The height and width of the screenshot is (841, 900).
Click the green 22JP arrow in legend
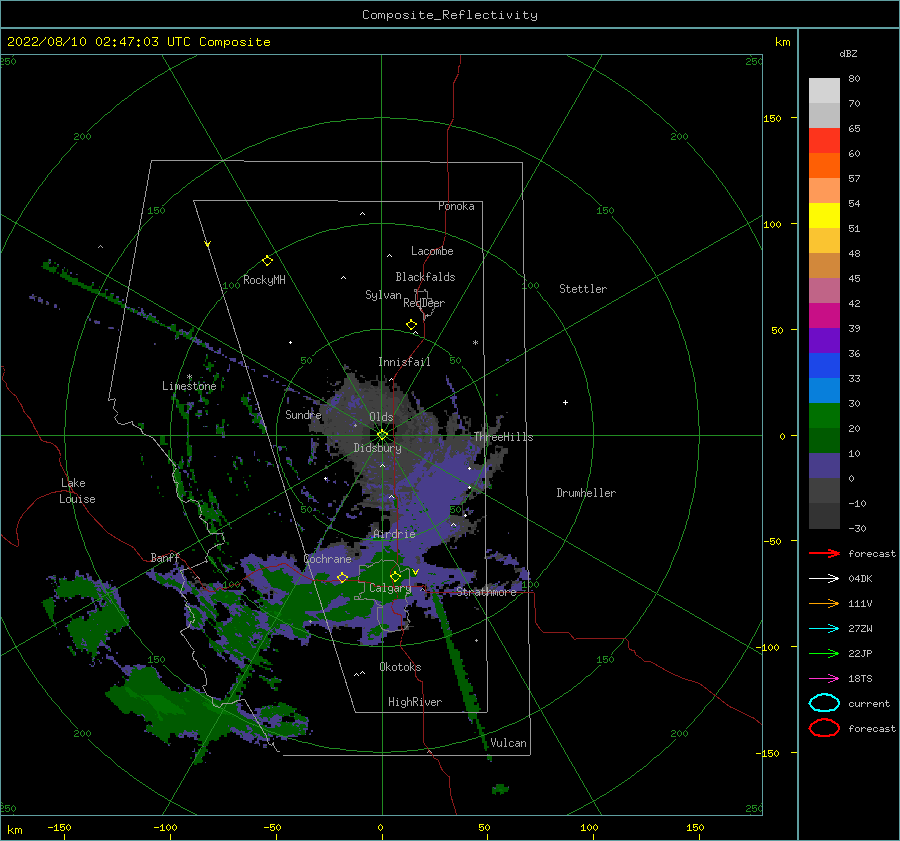click(x=824, y=653)
